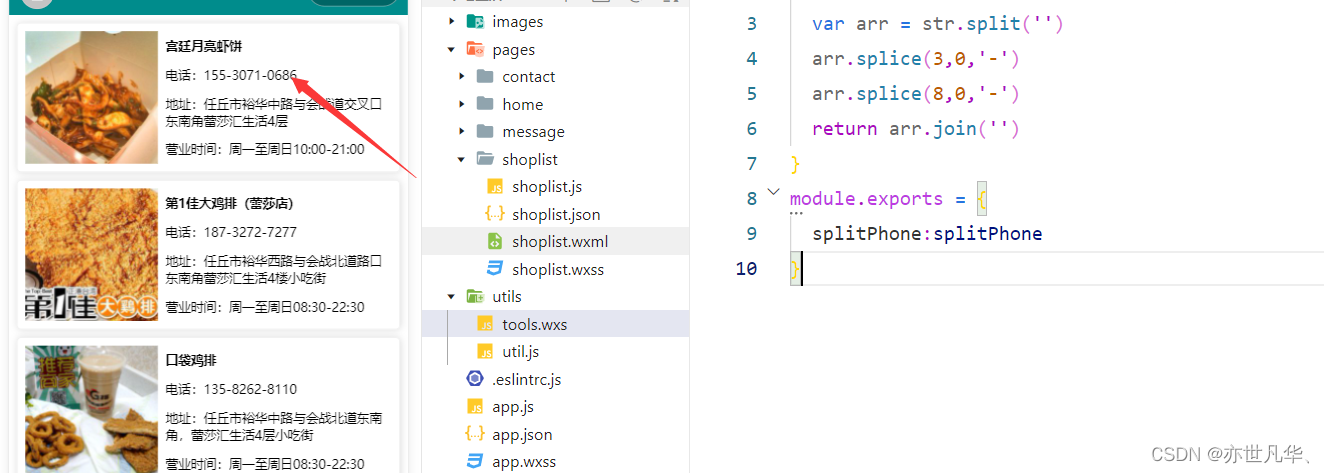1324x473 pixels.
Task: Collapse the utils folder arrow
Action: (452, 296)
